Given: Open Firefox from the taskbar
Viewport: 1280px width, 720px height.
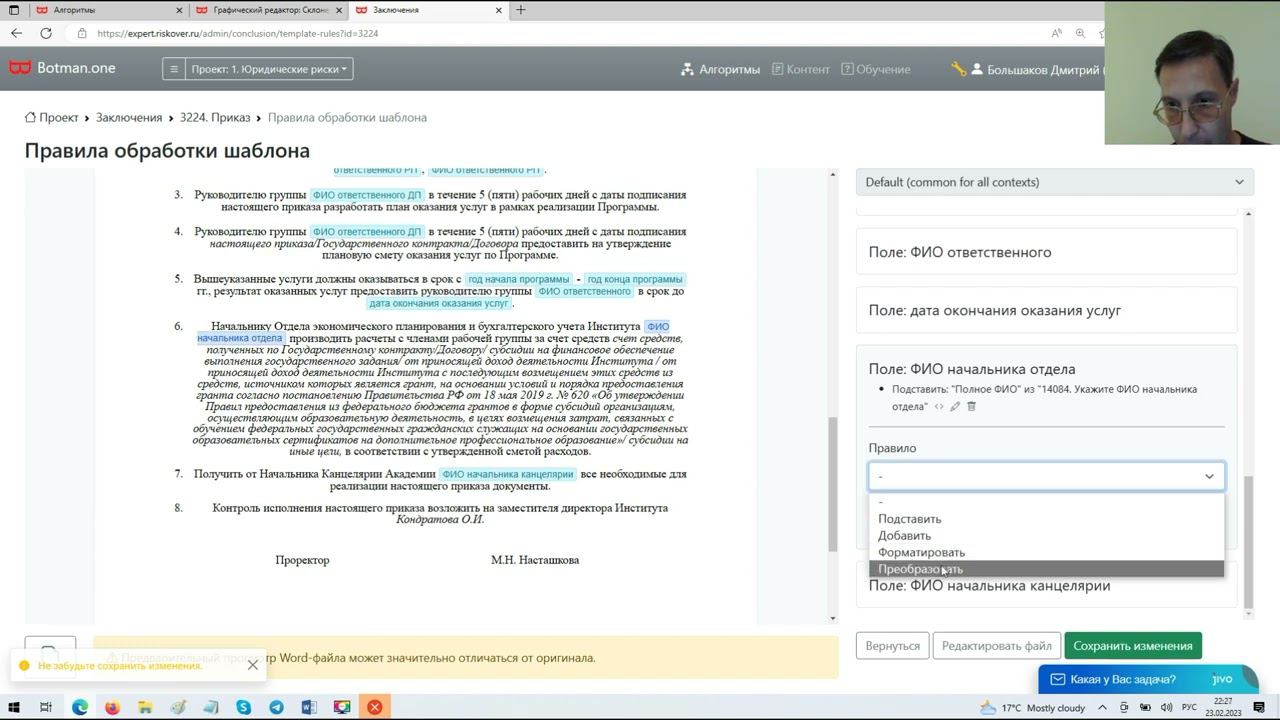Looking at the screenshot, I should pos(112,707).
